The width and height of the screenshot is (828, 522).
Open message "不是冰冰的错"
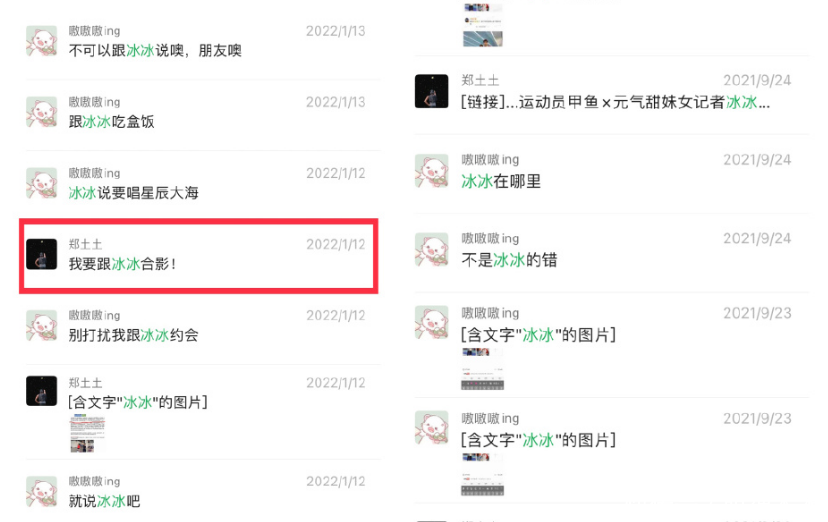[611, 253]
